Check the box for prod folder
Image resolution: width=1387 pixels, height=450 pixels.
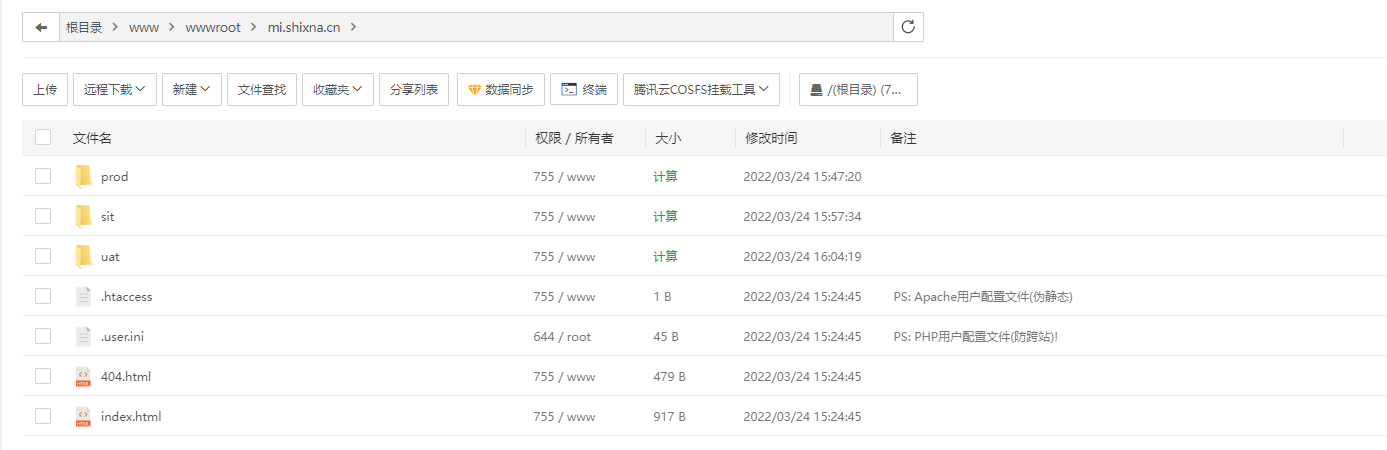click(x=43, y=176)
